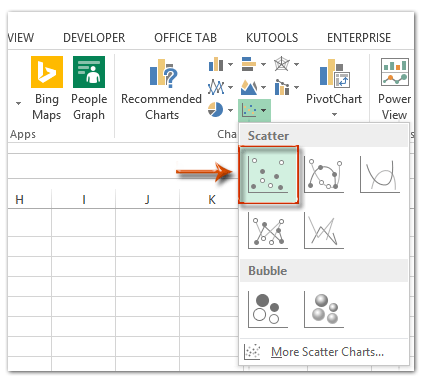Expand column chart dropdown arrow
Image resolution: width=424 pixels, height=381 pixels.
230,64
